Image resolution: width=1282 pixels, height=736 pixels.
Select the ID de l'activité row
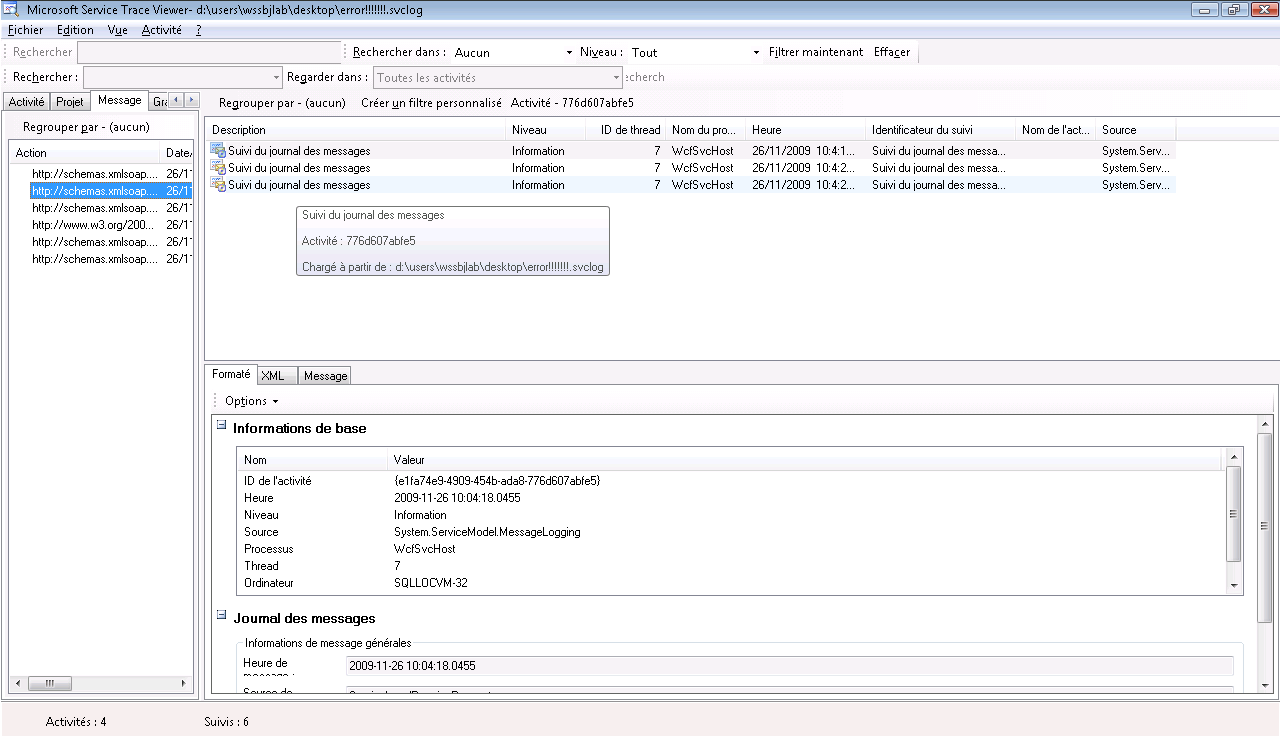[731, 481]
